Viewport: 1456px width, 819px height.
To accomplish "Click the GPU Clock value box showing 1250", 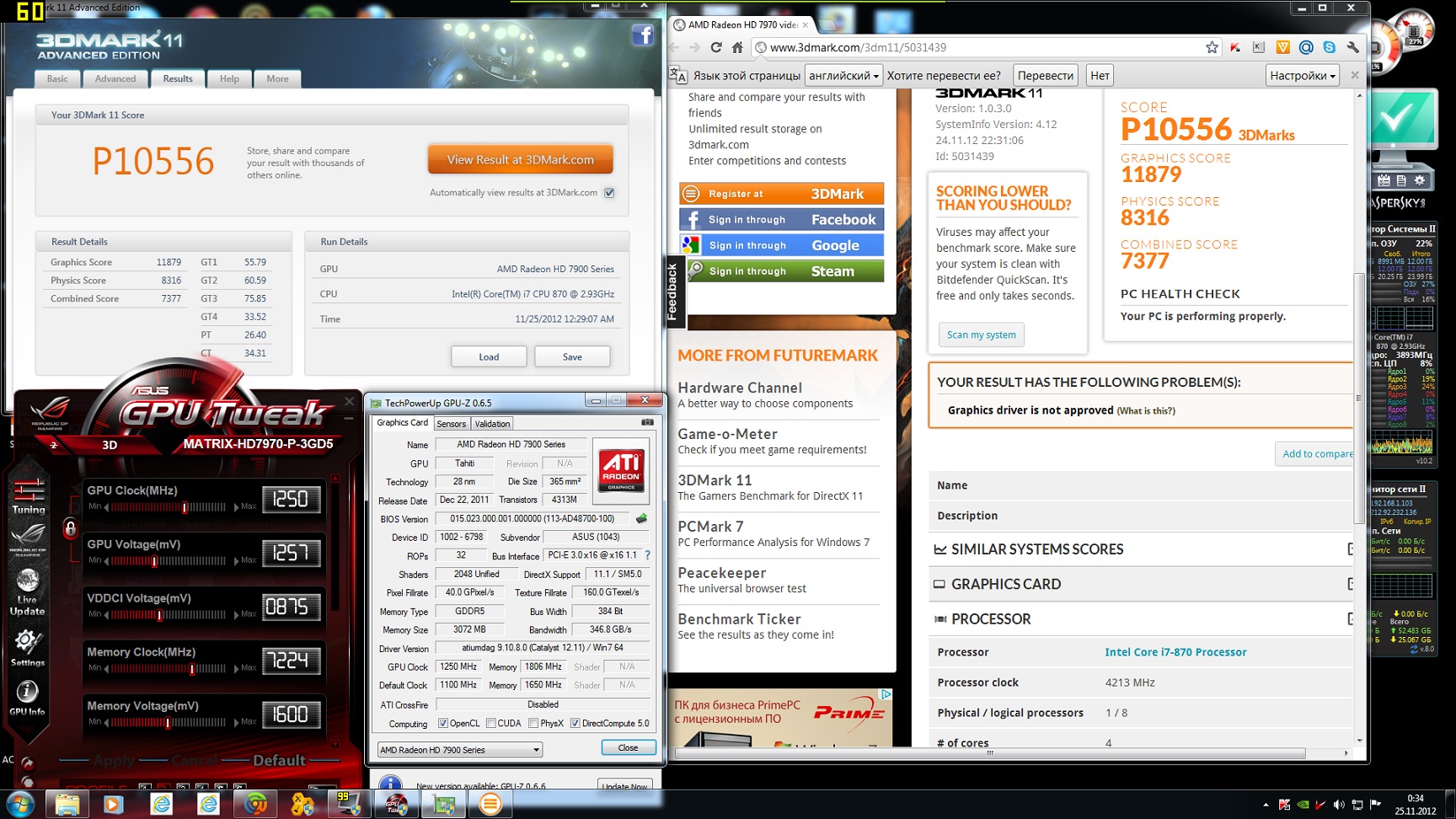I will 291,499.
